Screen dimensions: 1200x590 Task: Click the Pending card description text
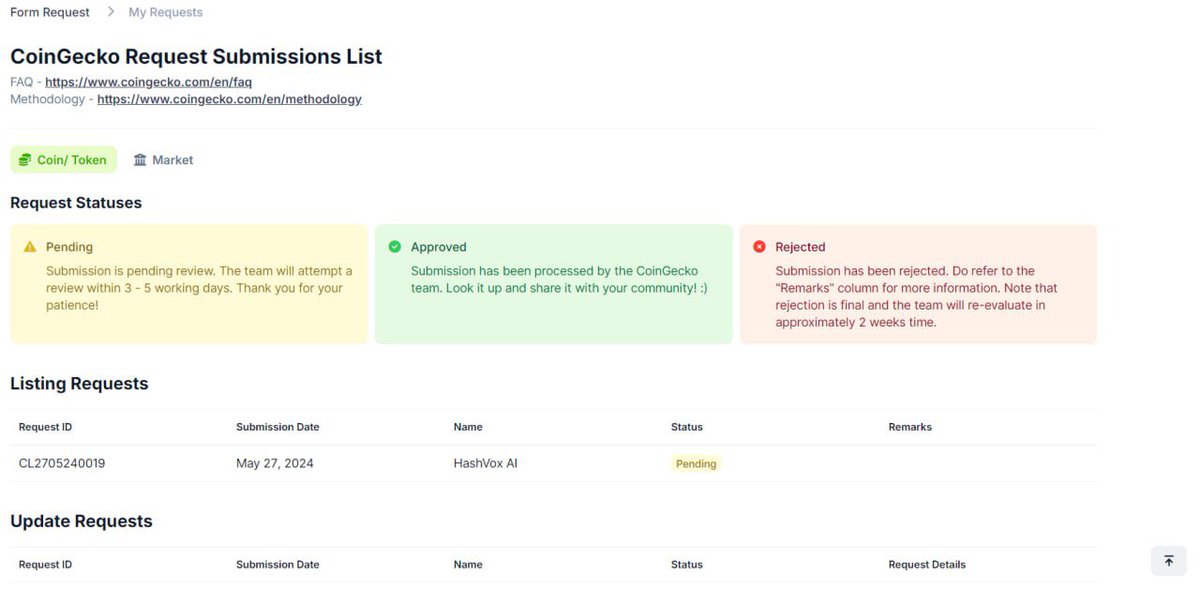pos(199,288)
